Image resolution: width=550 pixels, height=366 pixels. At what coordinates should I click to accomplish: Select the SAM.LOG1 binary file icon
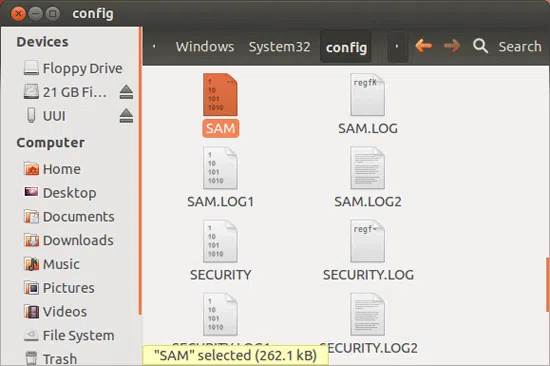click(220, 168)
